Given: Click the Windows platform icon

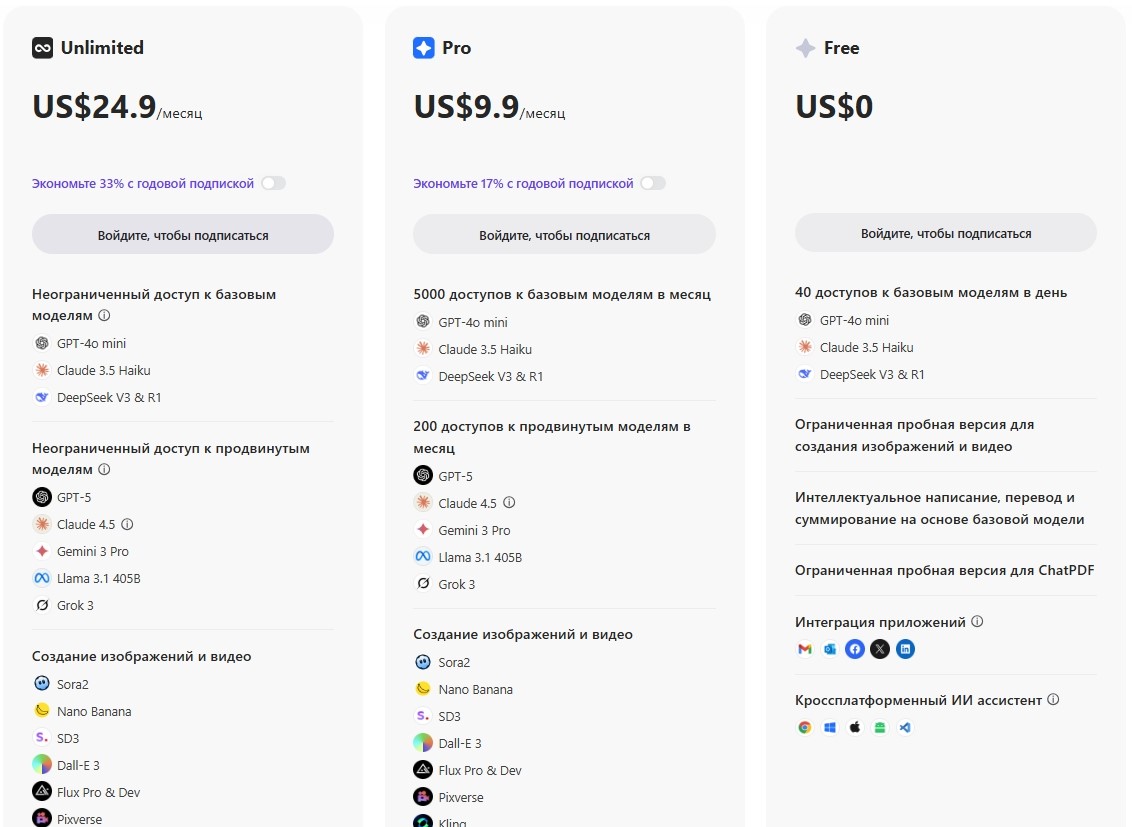Looking at the screenshot, I should pyautogui.click(x=830, y=727).
